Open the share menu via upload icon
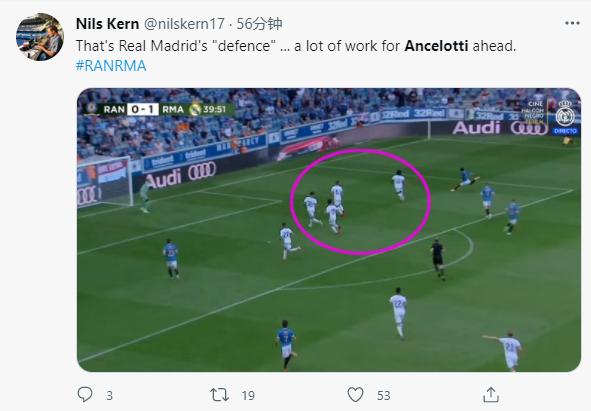The width and height of the screenshot is (591, 411). click(491, 394)
